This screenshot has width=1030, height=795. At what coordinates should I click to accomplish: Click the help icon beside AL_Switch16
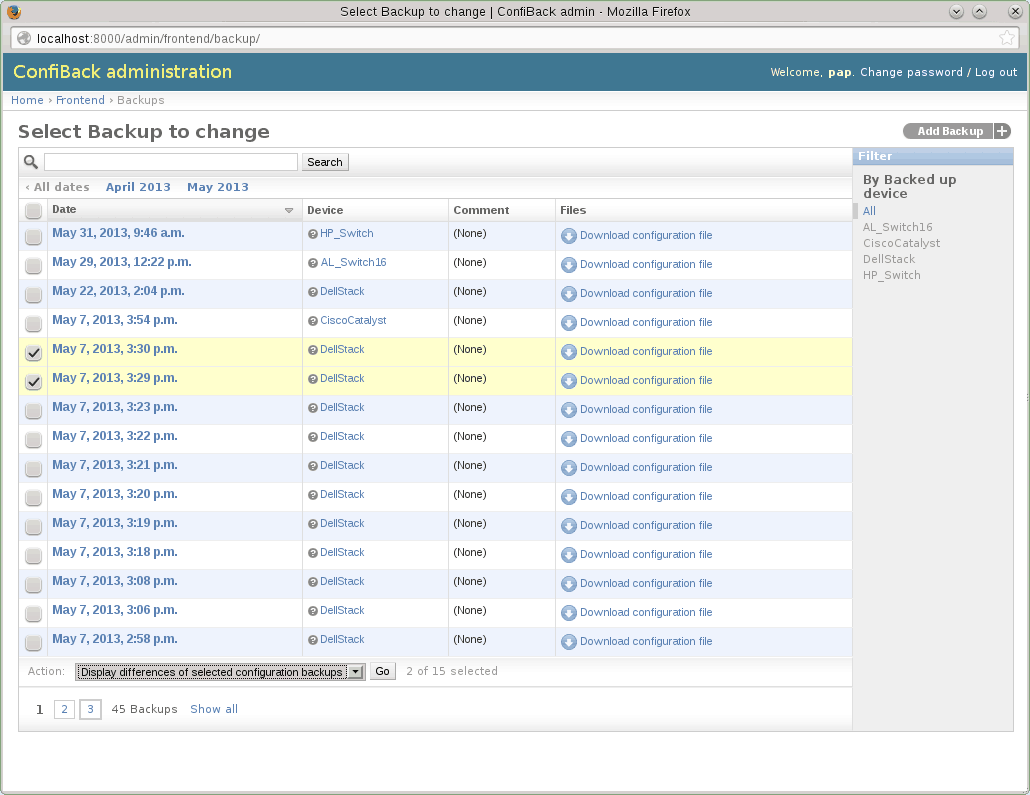tap(313, 263)
